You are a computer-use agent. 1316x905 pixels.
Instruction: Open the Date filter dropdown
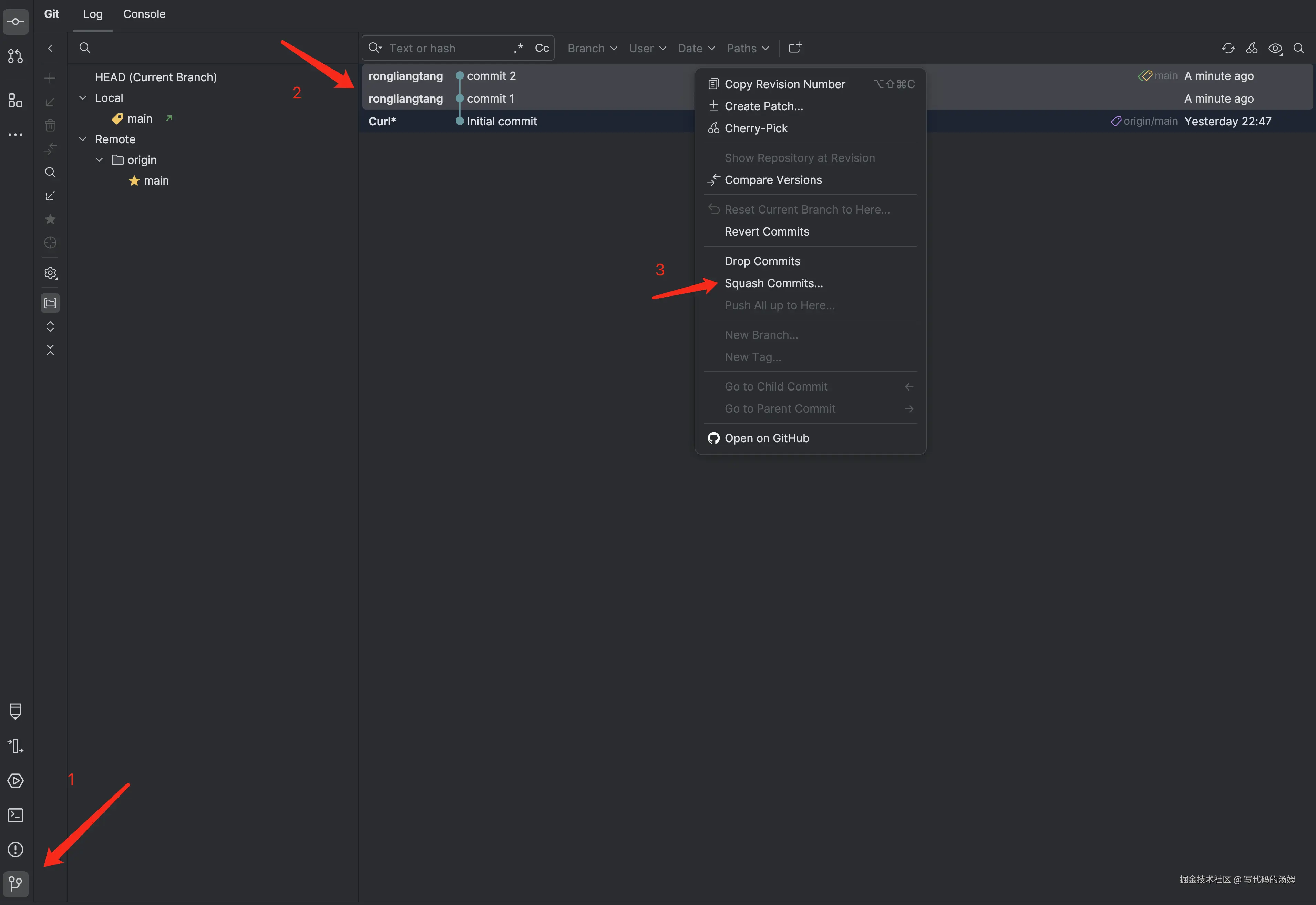696,48
